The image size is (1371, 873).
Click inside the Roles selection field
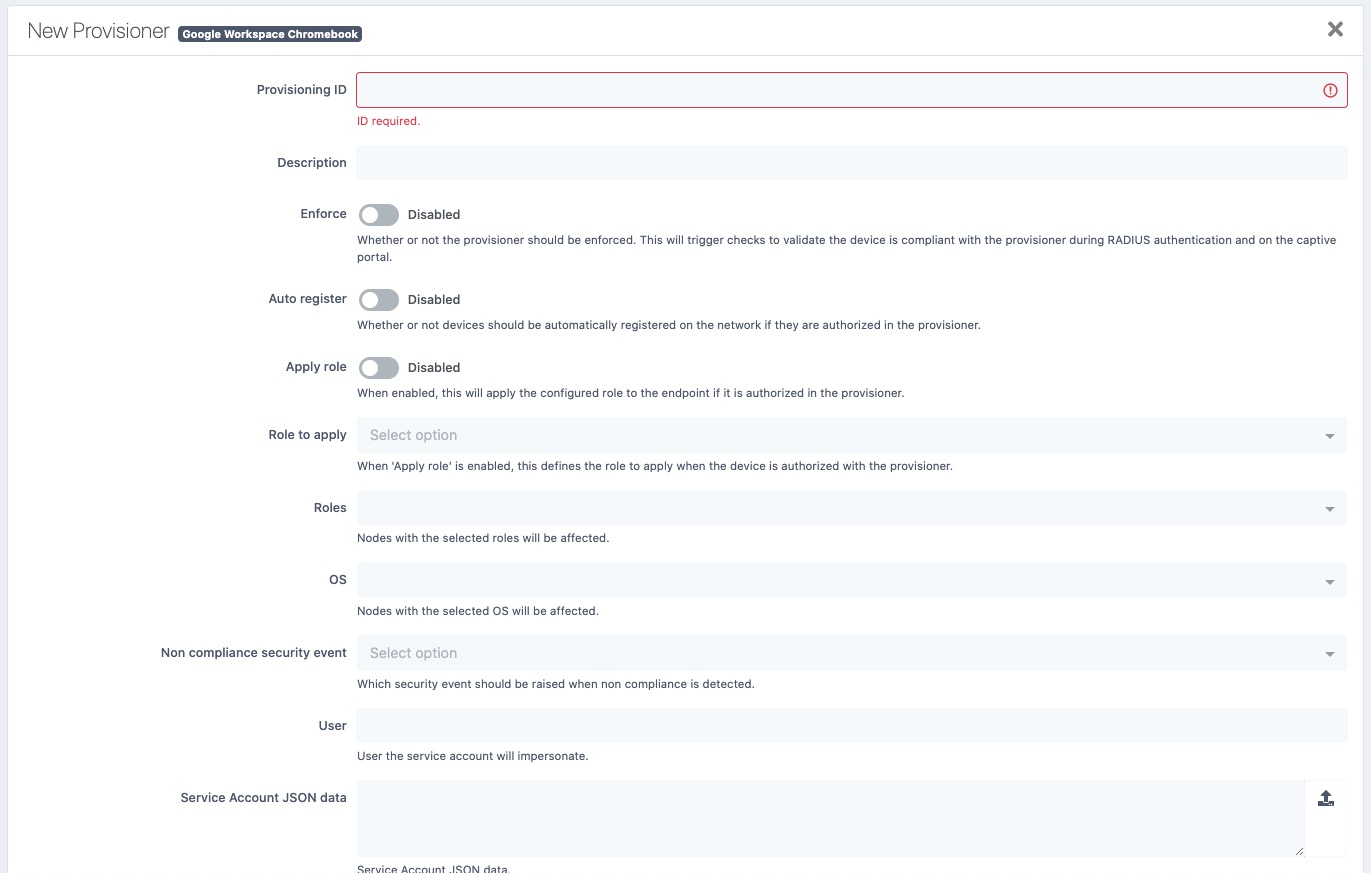[700, 507]
